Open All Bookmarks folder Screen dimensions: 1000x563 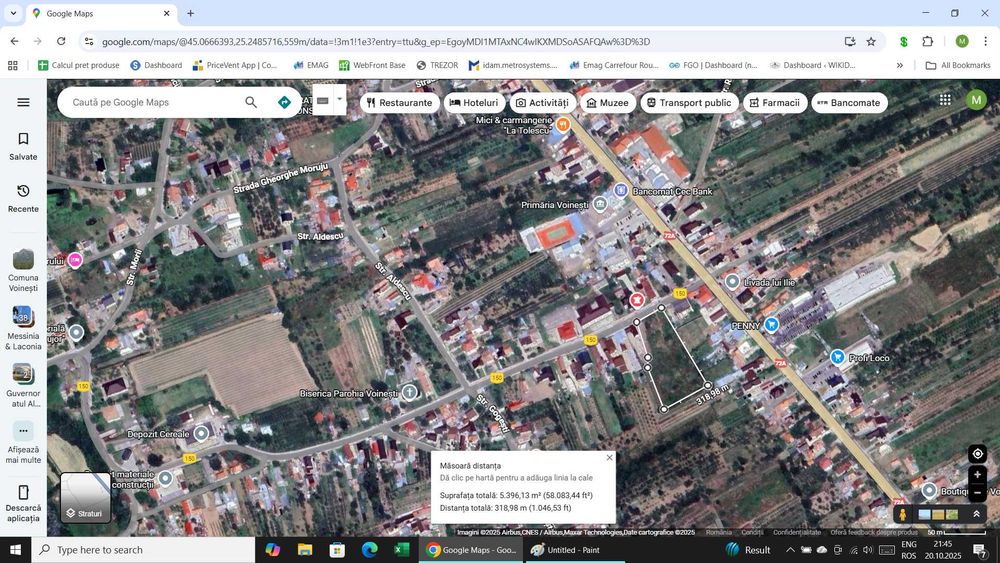pos(957,65)
